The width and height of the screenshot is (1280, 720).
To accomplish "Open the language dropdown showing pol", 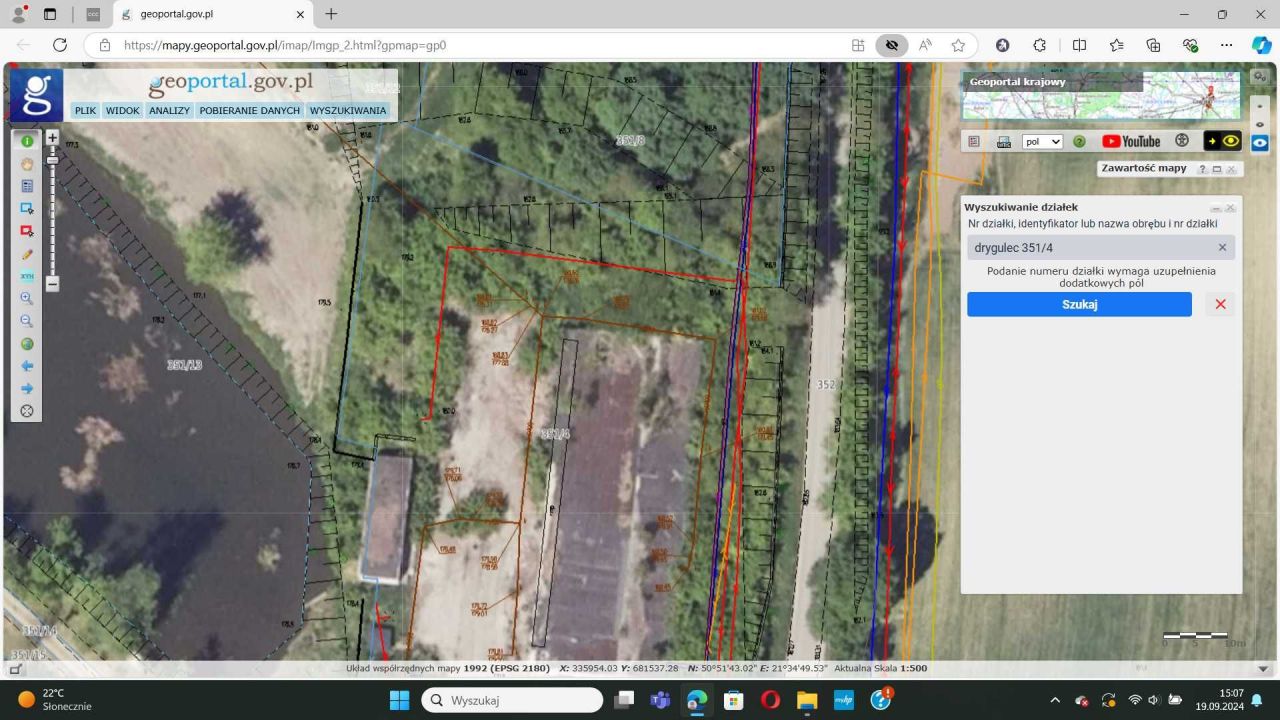I will [1042, 142].
